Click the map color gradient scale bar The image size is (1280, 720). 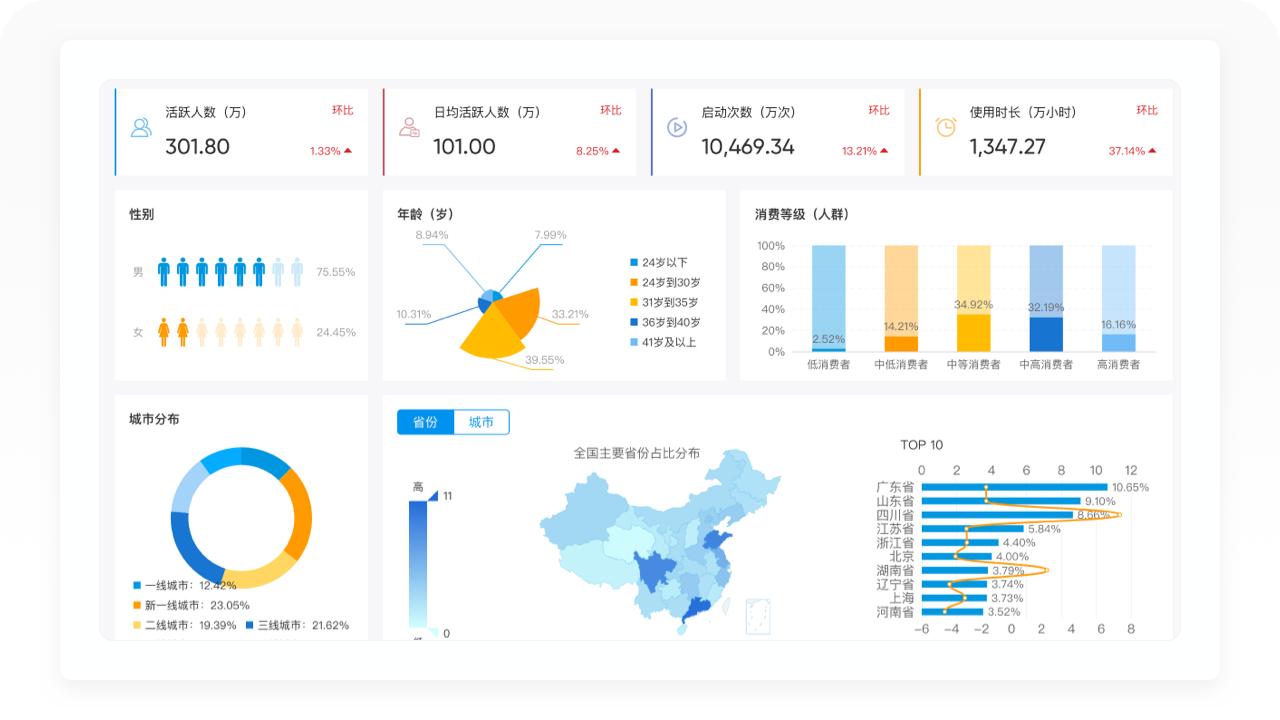pos(418,565)
